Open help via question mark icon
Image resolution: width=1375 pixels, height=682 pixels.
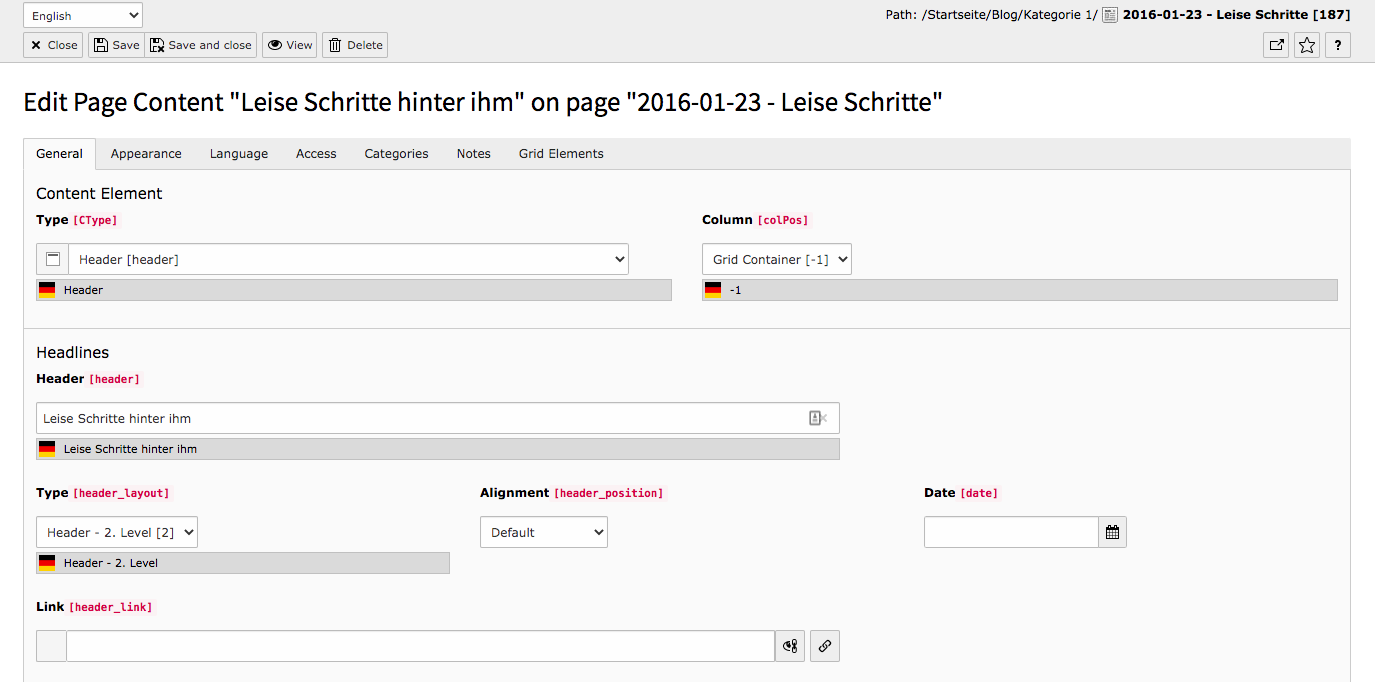click(x=1338, y=45)
